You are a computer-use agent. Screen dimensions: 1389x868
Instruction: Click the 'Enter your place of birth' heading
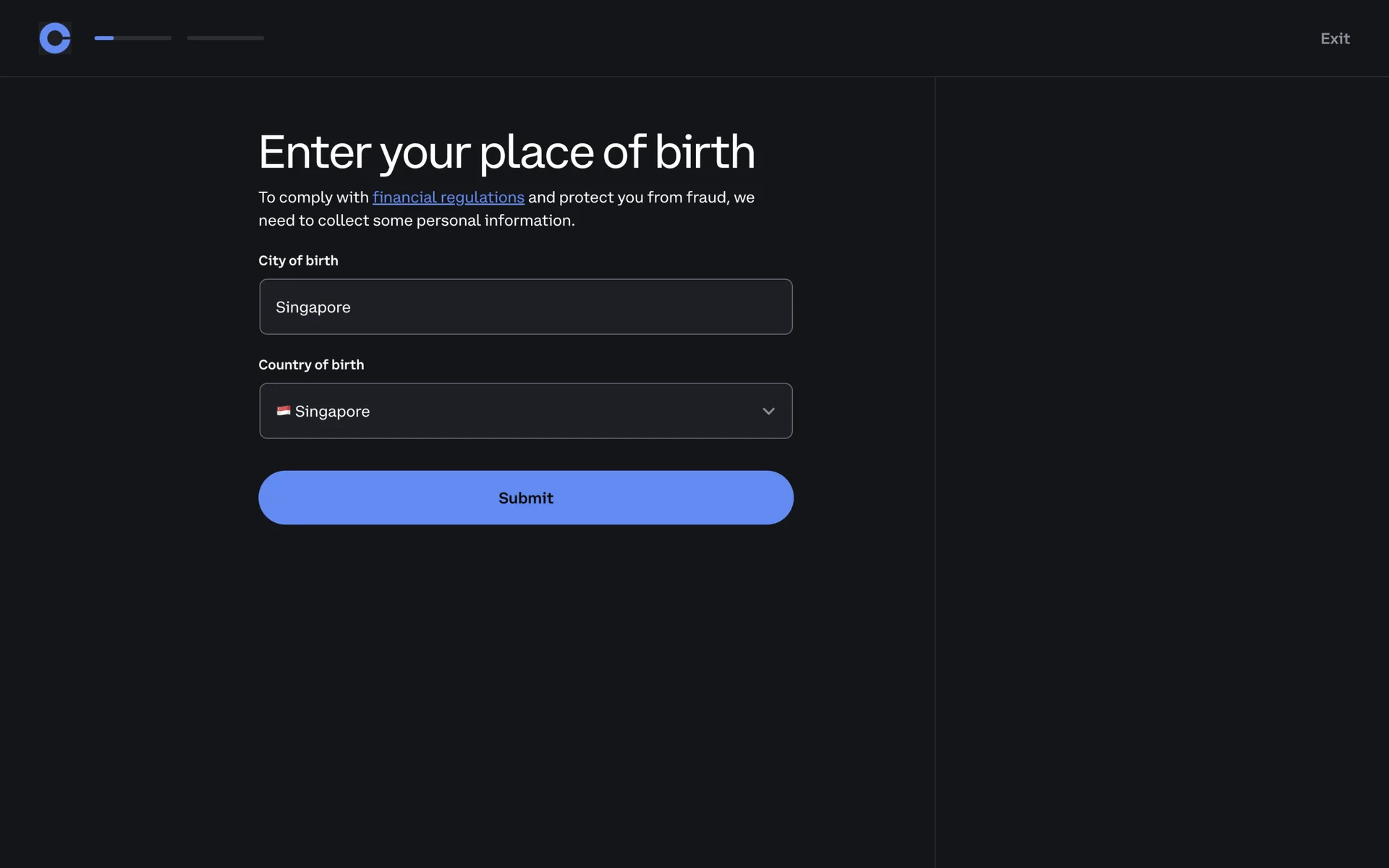pyautogui.click(x=506, y=152)
